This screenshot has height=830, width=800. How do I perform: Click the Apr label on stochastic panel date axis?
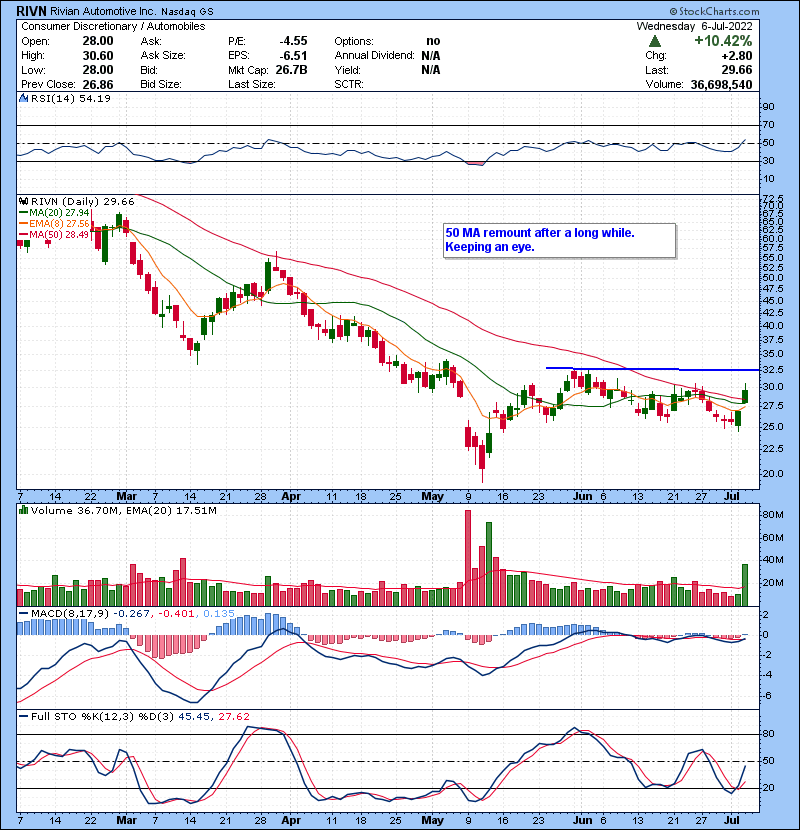(x=291, y=820)
